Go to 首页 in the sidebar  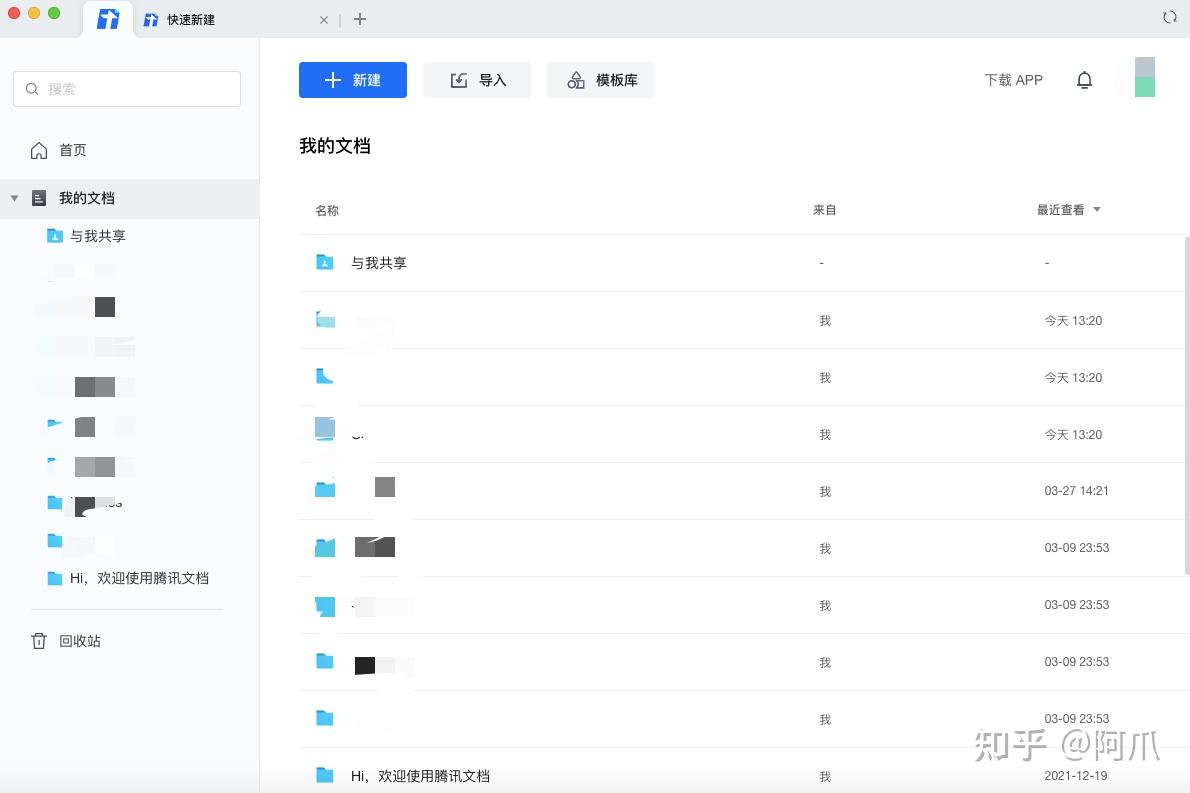[73, 150]
